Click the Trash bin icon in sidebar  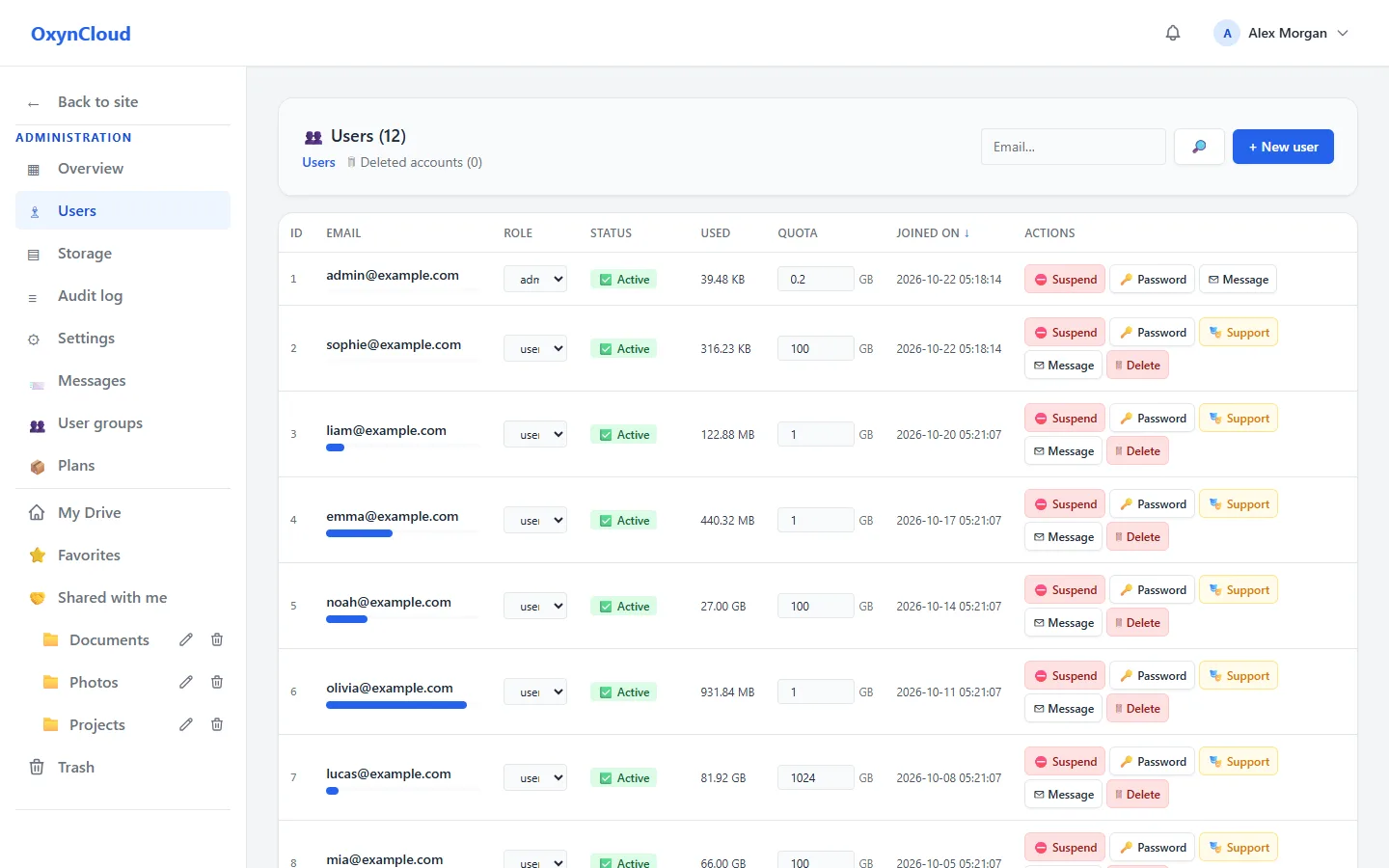point(37,768)
